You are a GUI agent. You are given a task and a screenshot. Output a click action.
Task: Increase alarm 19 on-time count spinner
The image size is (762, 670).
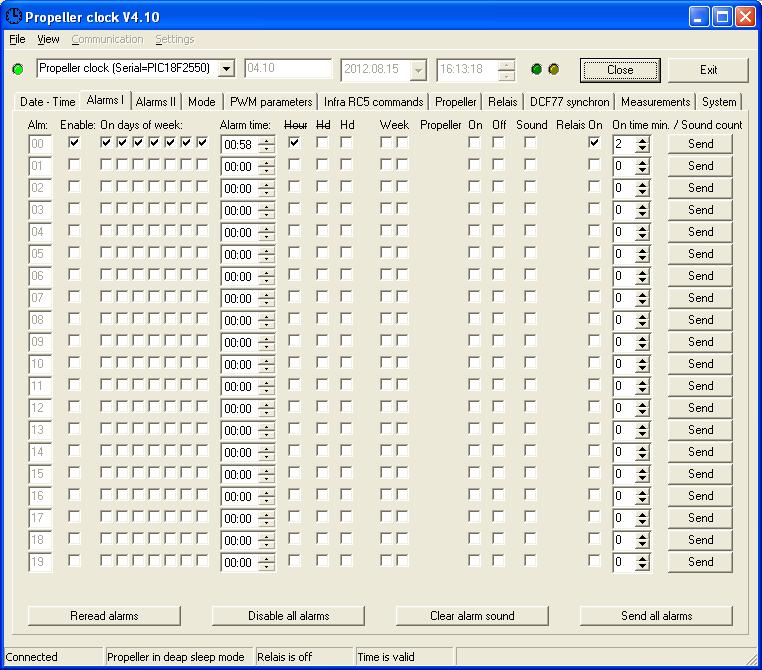[642, 558]
